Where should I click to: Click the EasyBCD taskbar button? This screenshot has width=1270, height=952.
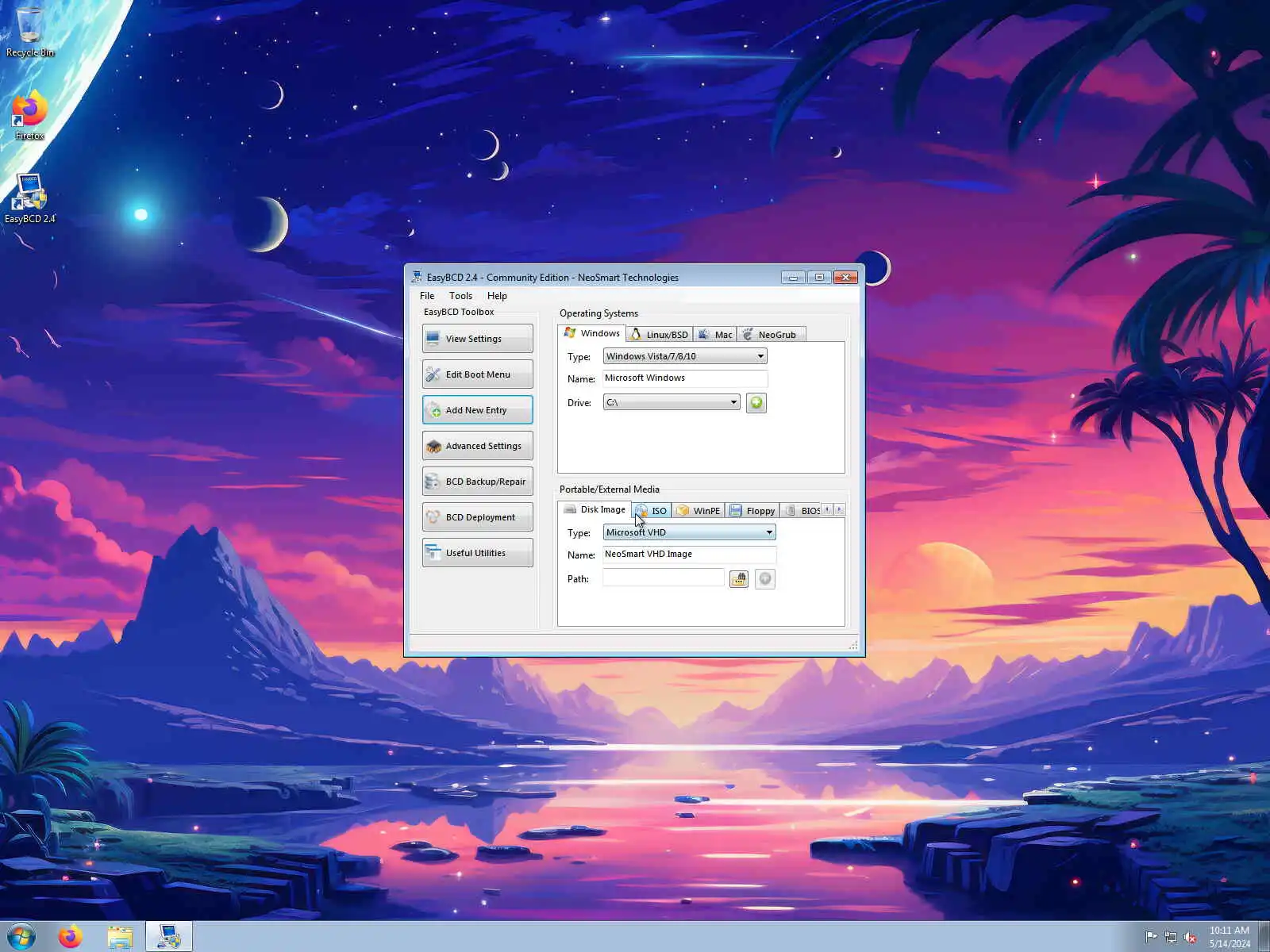[169, 937]
